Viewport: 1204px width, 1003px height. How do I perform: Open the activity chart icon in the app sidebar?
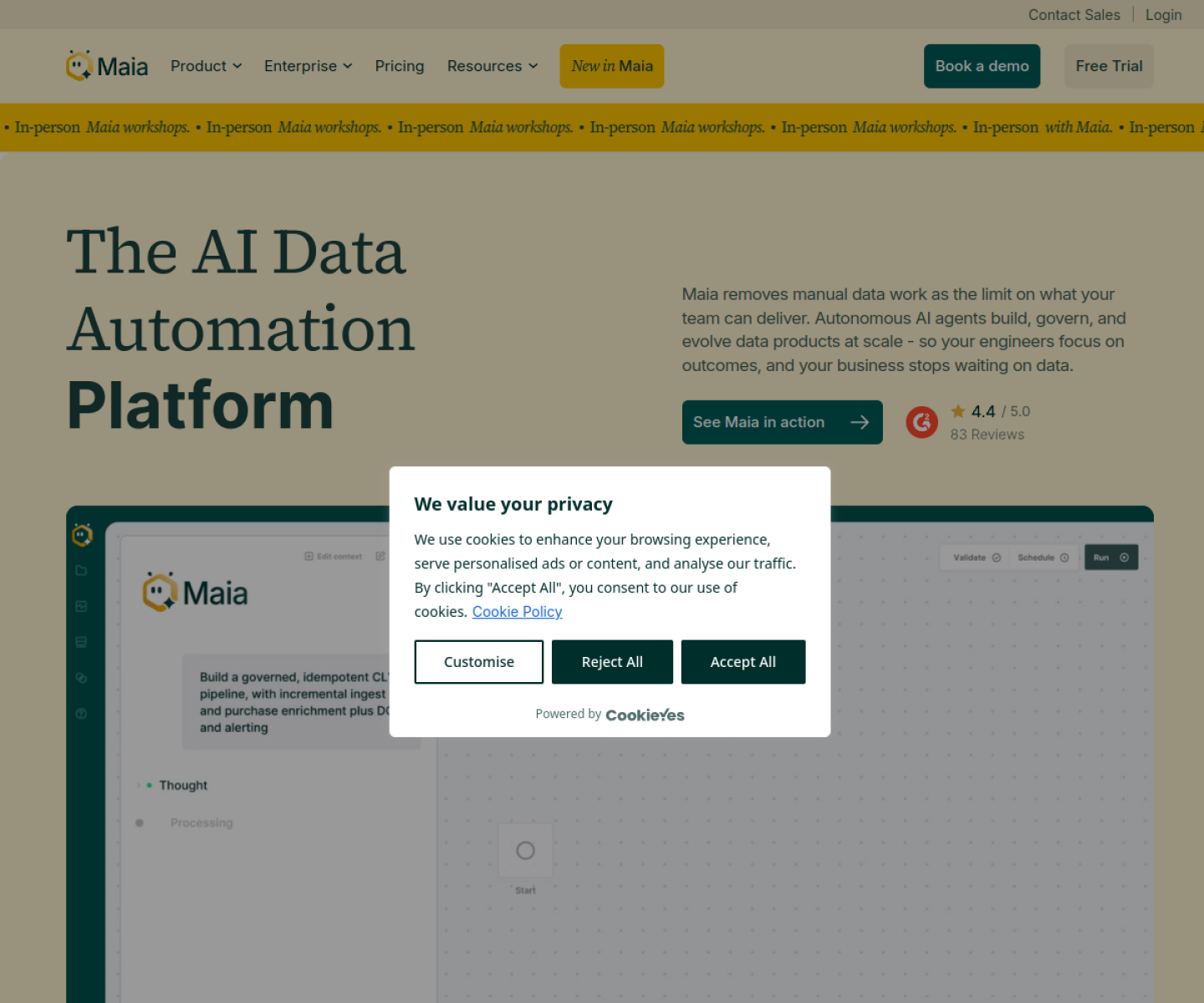point(81,606)
